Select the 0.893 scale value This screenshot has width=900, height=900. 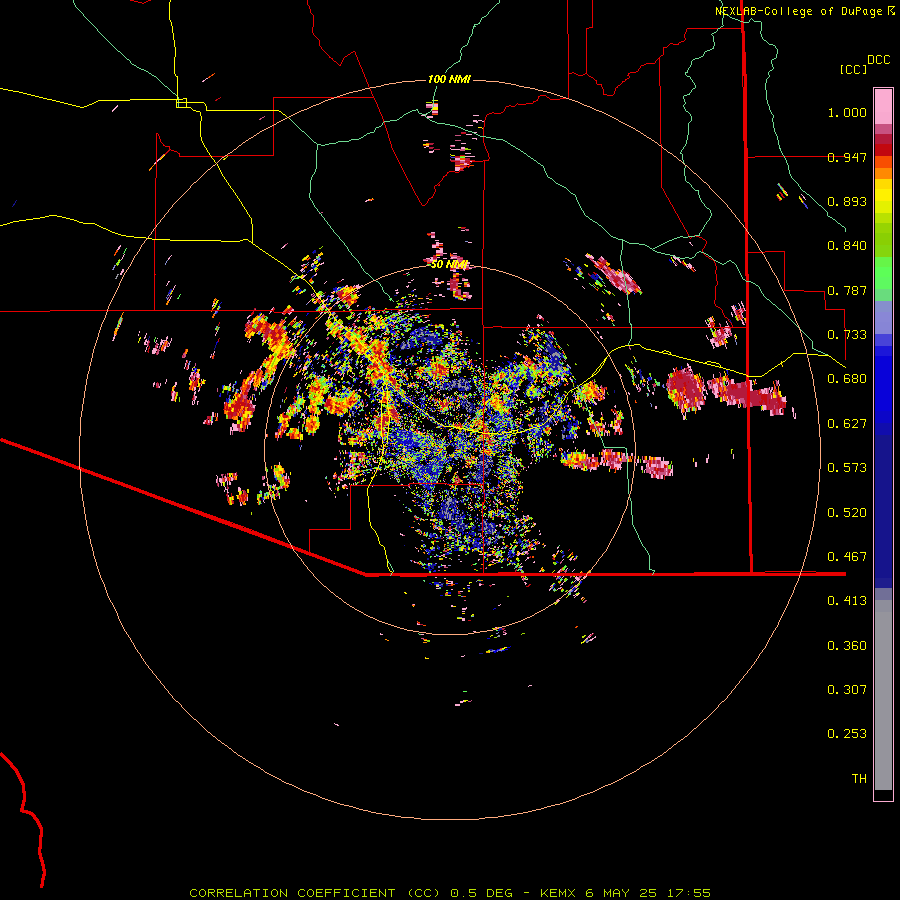click(847, 201)
